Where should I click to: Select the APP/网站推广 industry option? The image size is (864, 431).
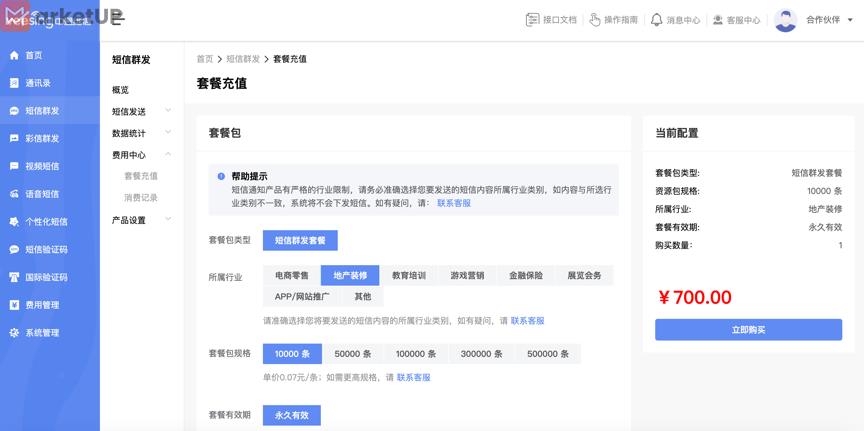pyautogui.click(x=302, y=297)
